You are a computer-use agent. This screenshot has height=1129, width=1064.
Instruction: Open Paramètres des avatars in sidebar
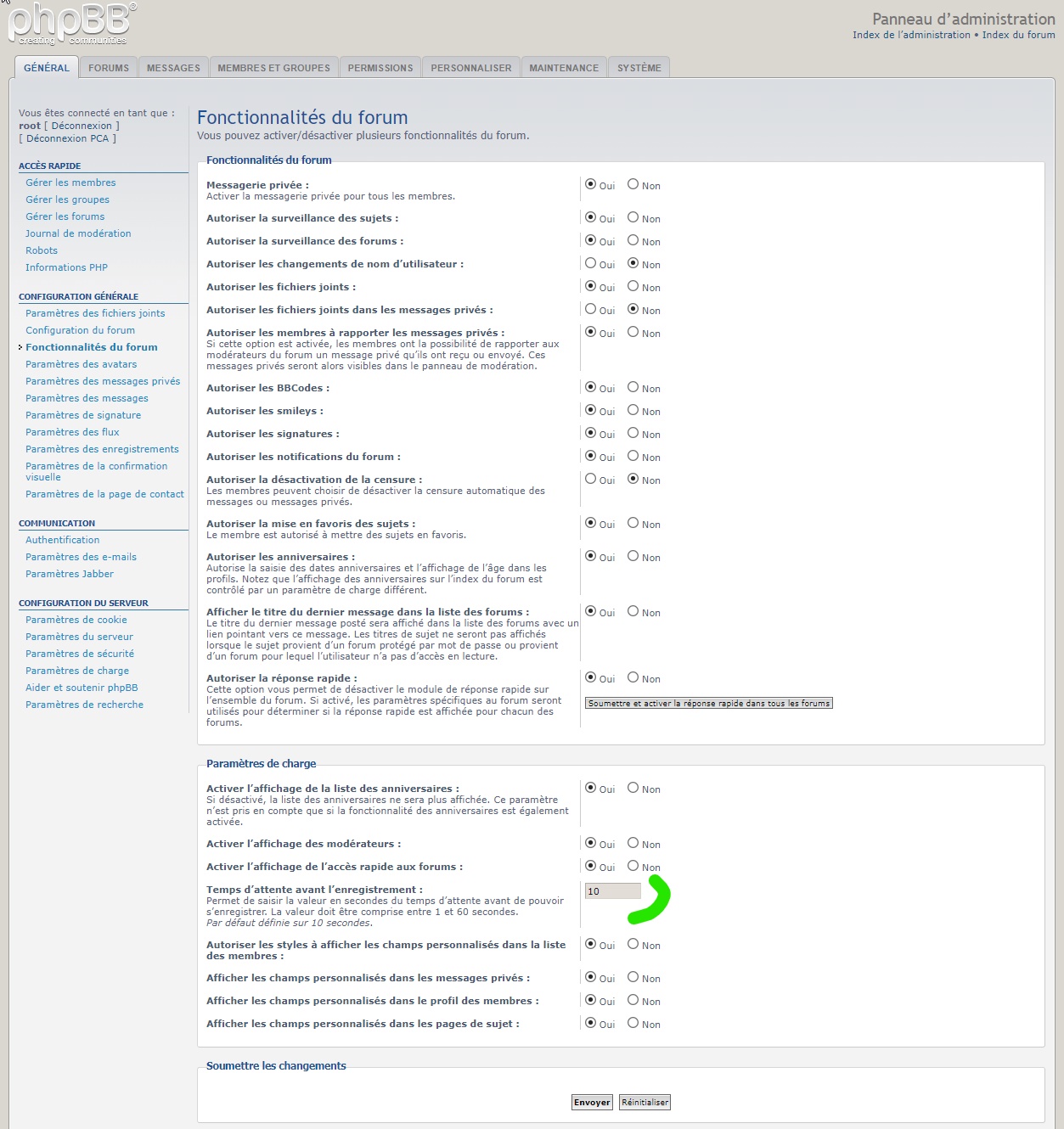click(81, 364)
